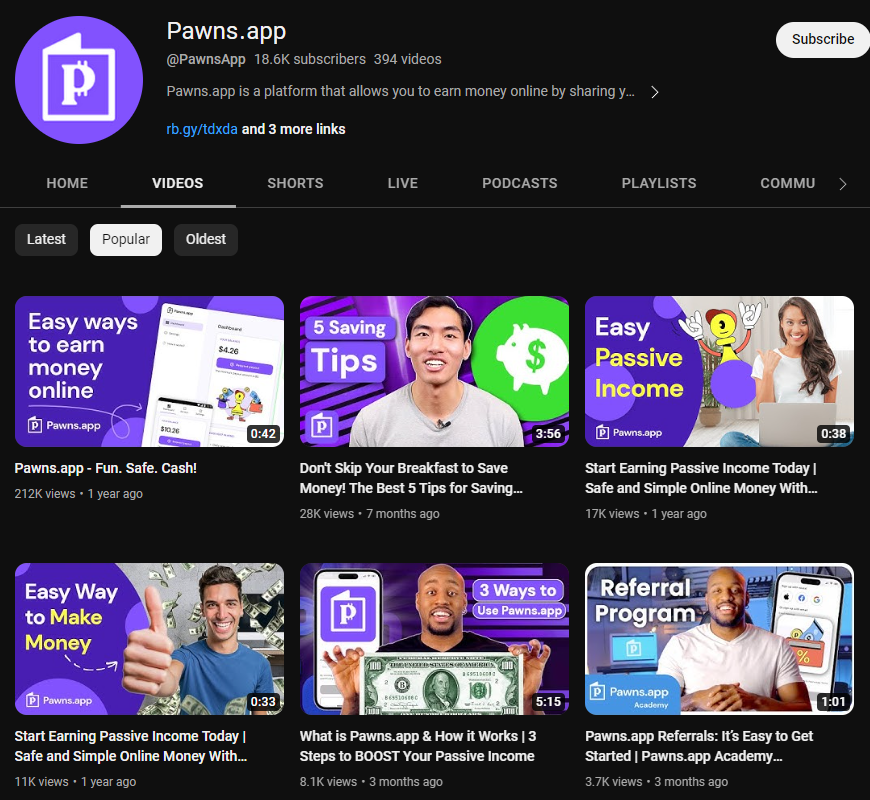Sort videos by Popular
Image resolution: width=870 pixels, height=800 pixels.
[126, 240]
